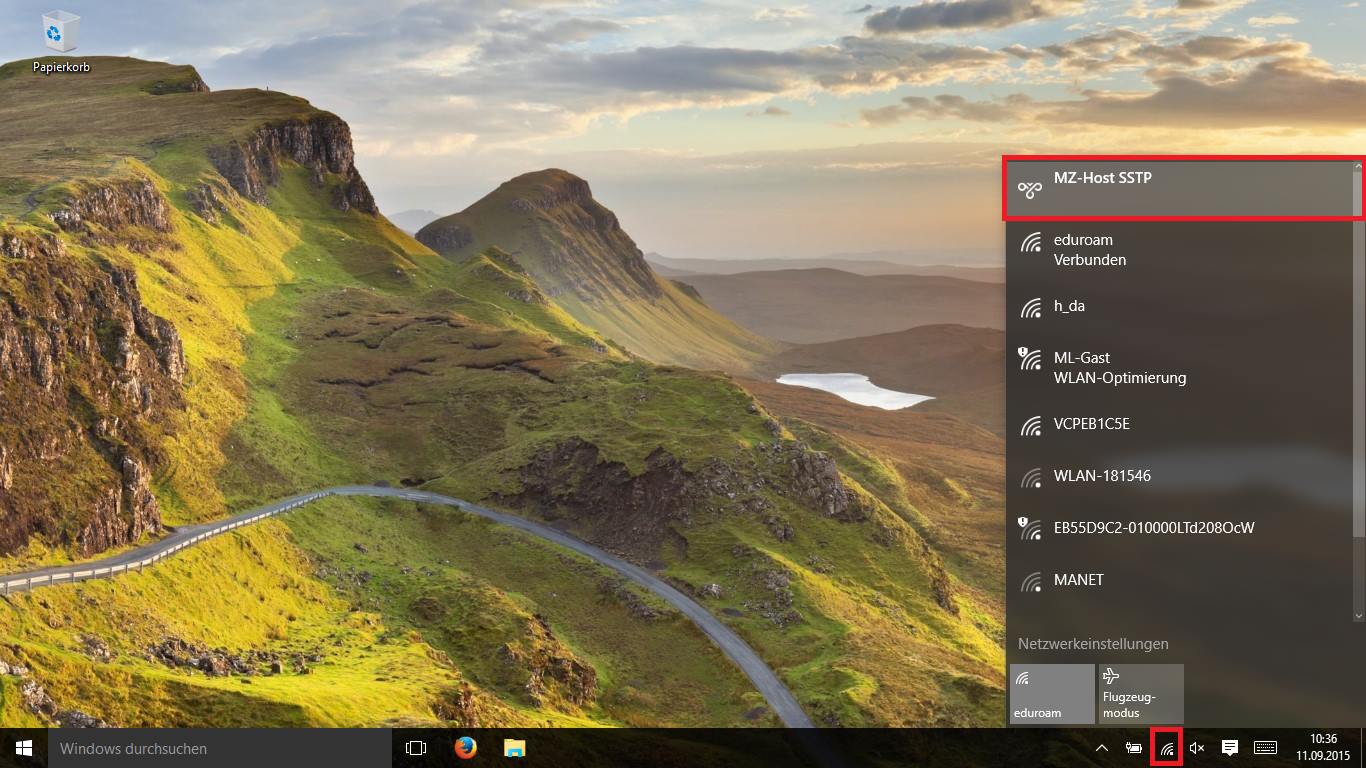Screen dimensions: 1366x768
Task: Open Task View from the taskbar
Action: [x=416, y=748]
